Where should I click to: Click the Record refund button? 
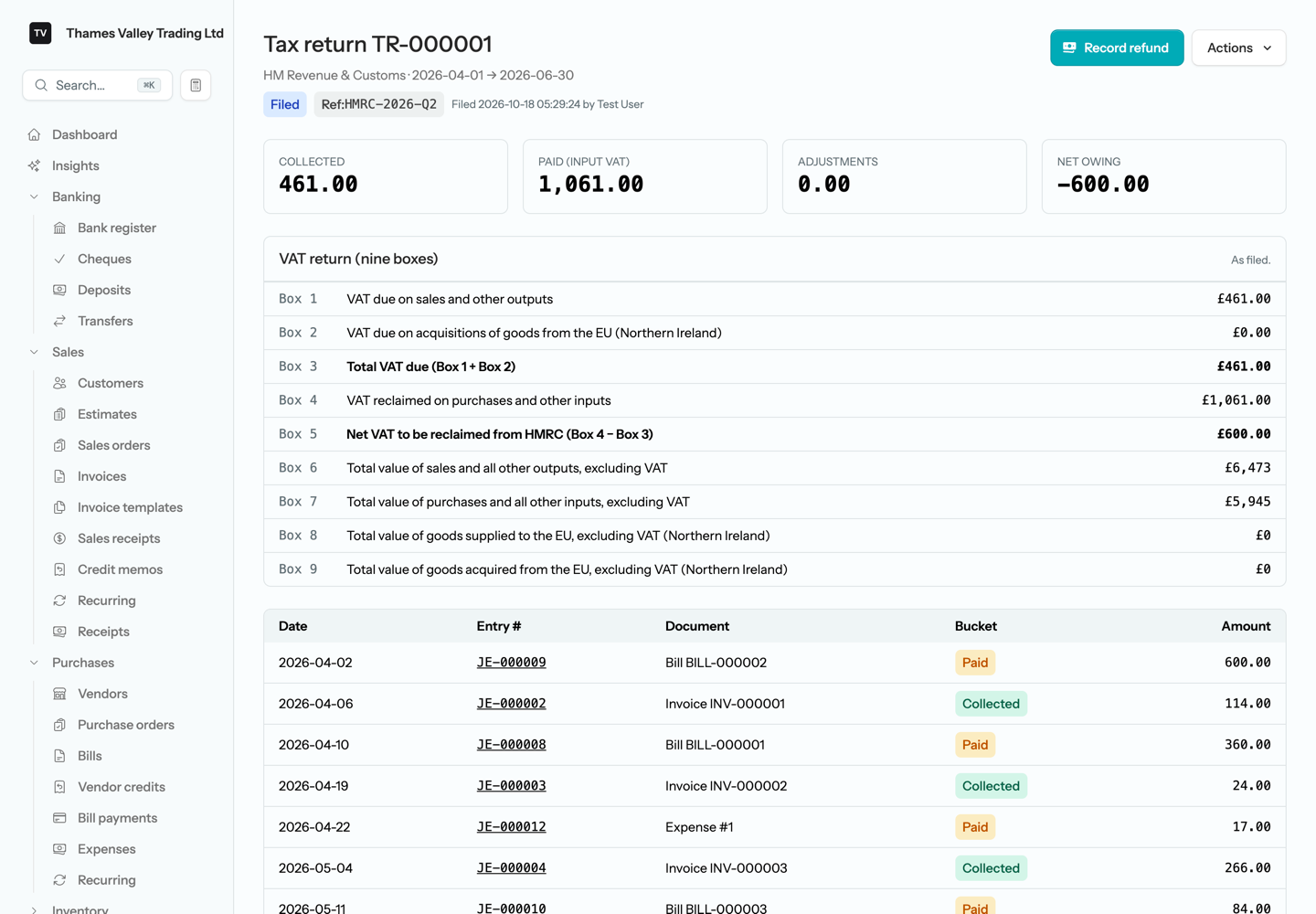click(x=1117, y=48)
